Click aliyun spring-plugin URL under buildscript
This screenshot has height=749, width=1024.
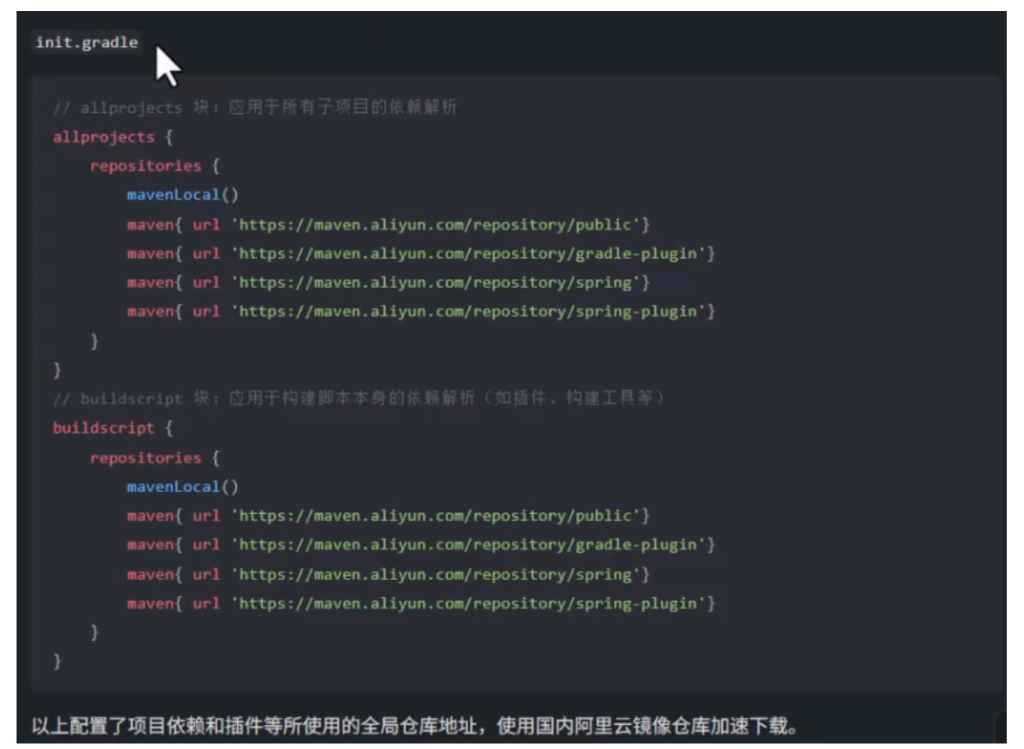[472, 603]
